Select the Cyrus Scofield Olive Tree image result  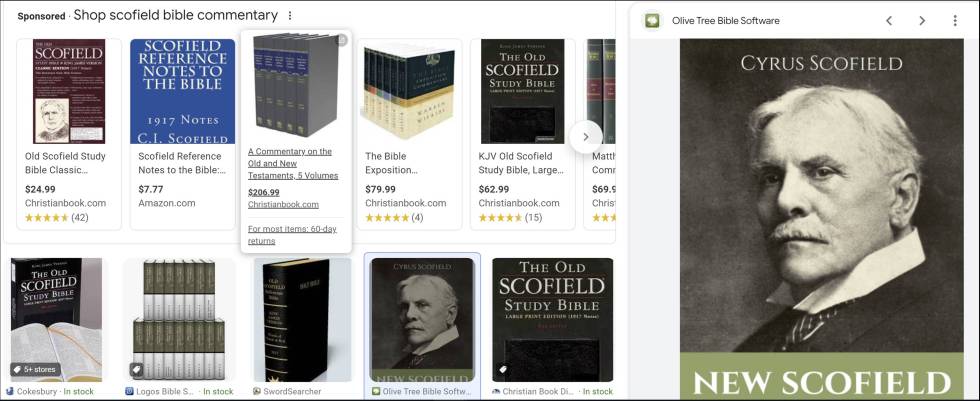tap(422, 319)
